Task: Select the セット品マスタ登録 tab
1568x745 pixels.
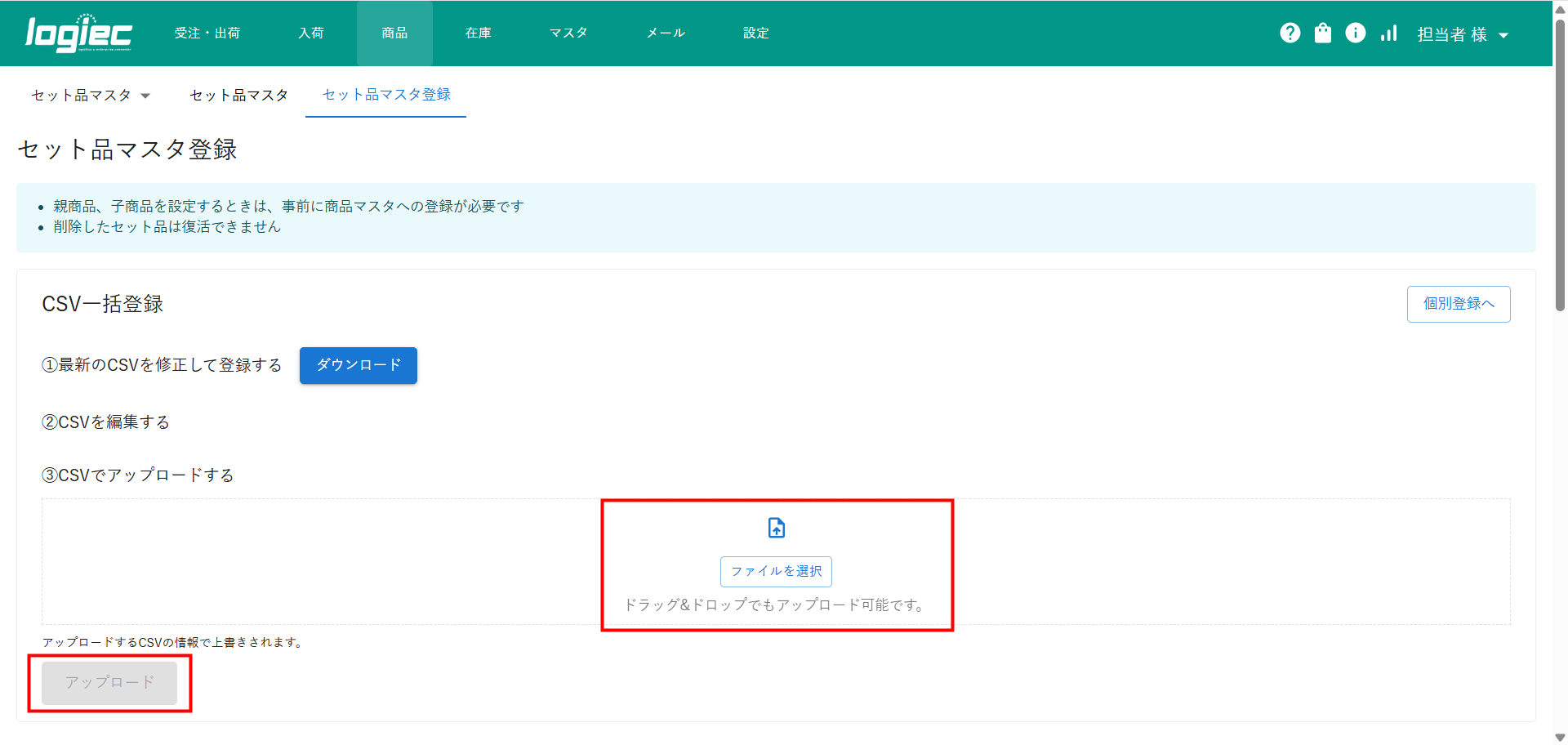Action: [x=385, y=95]
